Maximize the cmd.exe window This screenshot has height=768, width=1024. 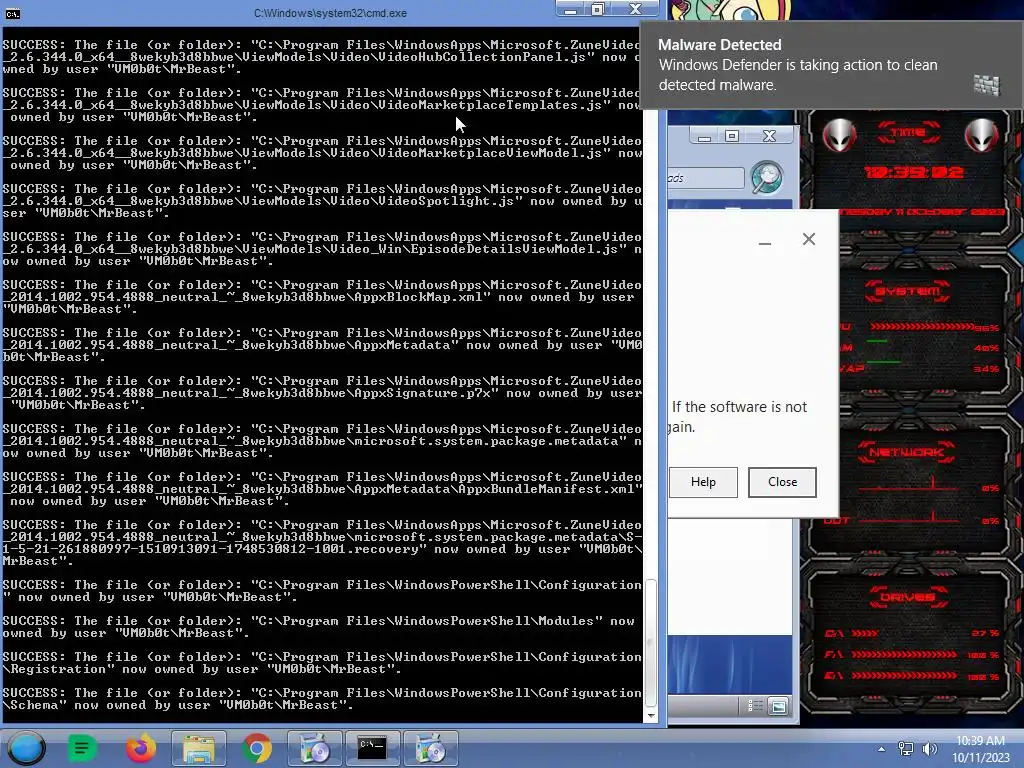598,8
